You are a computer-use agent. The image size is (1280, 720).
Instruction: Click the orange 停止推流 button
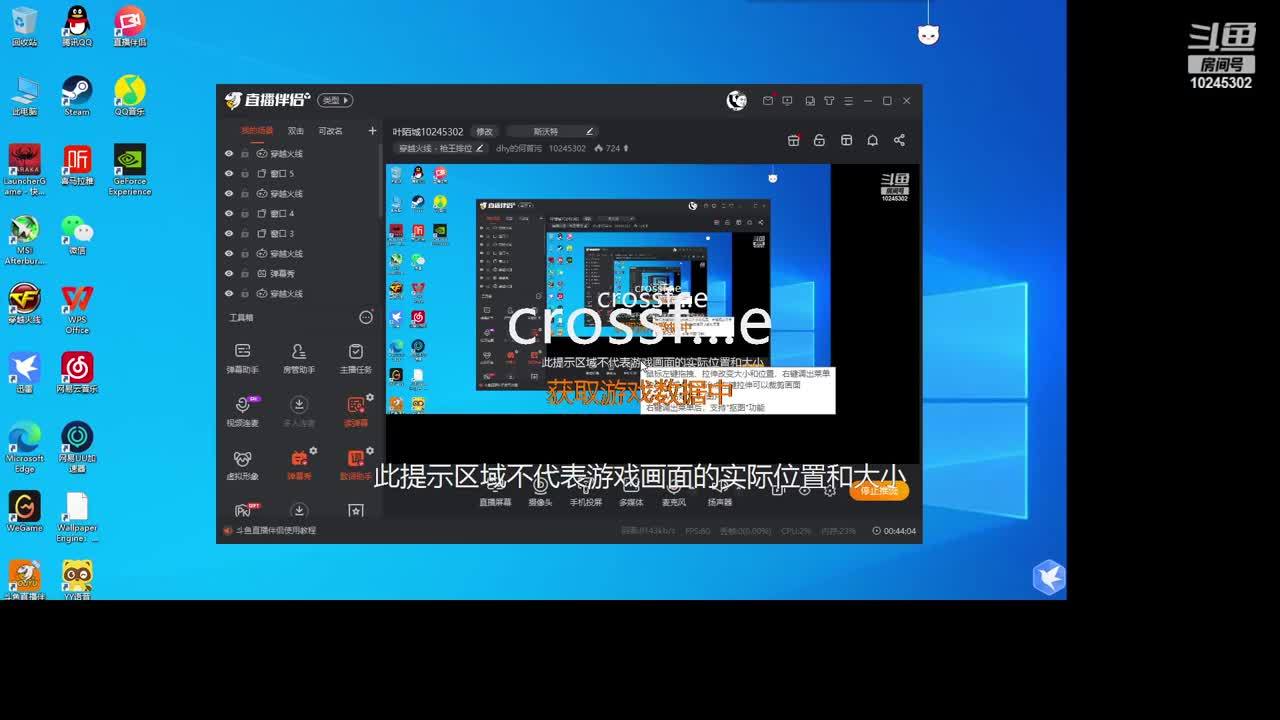tap(879, 491)
